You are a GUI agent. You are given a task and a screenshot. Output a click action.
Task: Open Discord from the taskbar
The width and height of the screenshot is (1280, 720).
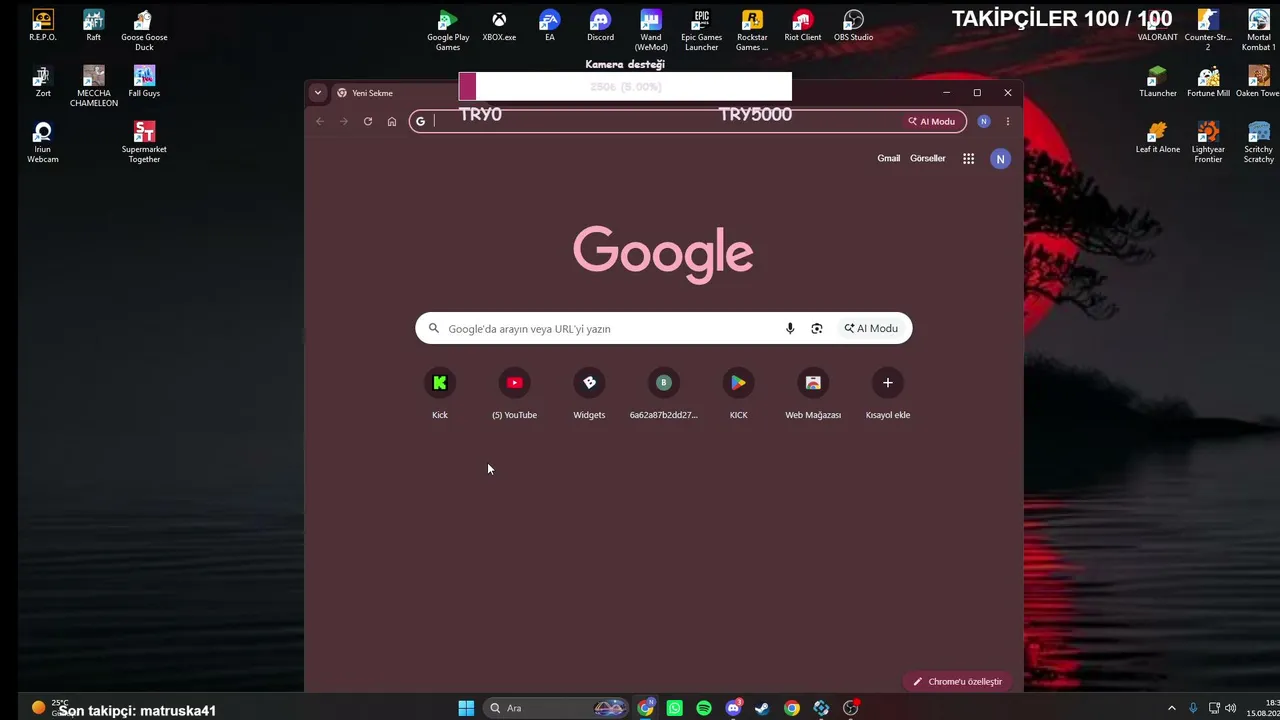734,708
